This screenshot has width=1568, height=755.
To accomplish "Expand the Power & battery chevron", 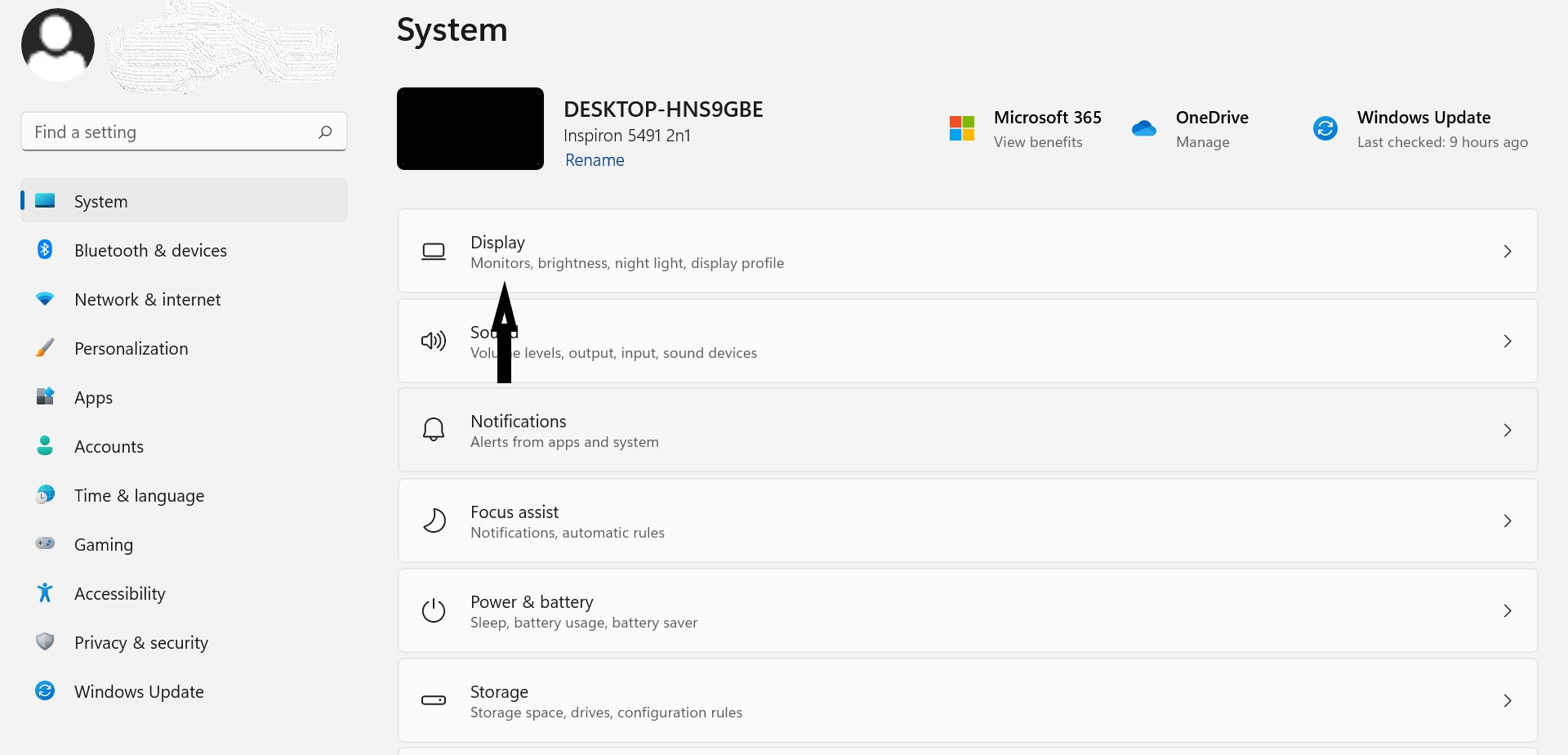I will tap(1507, 610).
